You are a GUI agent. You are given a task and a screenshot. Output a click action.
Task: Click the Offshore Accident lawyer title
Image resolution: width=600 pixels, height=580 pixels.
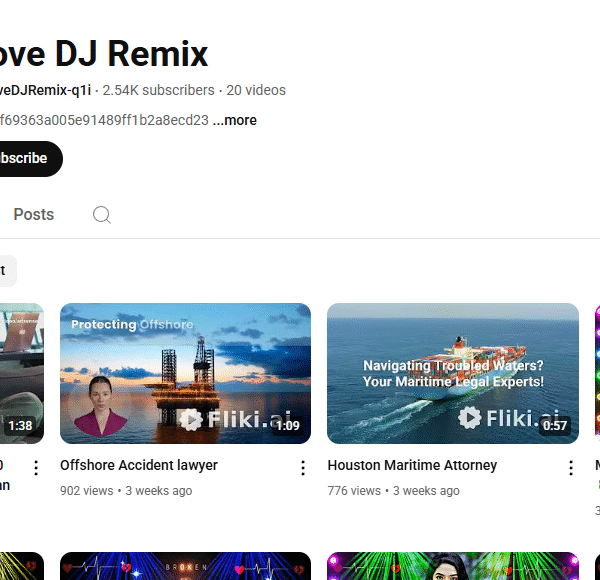[x=139, y=465]
